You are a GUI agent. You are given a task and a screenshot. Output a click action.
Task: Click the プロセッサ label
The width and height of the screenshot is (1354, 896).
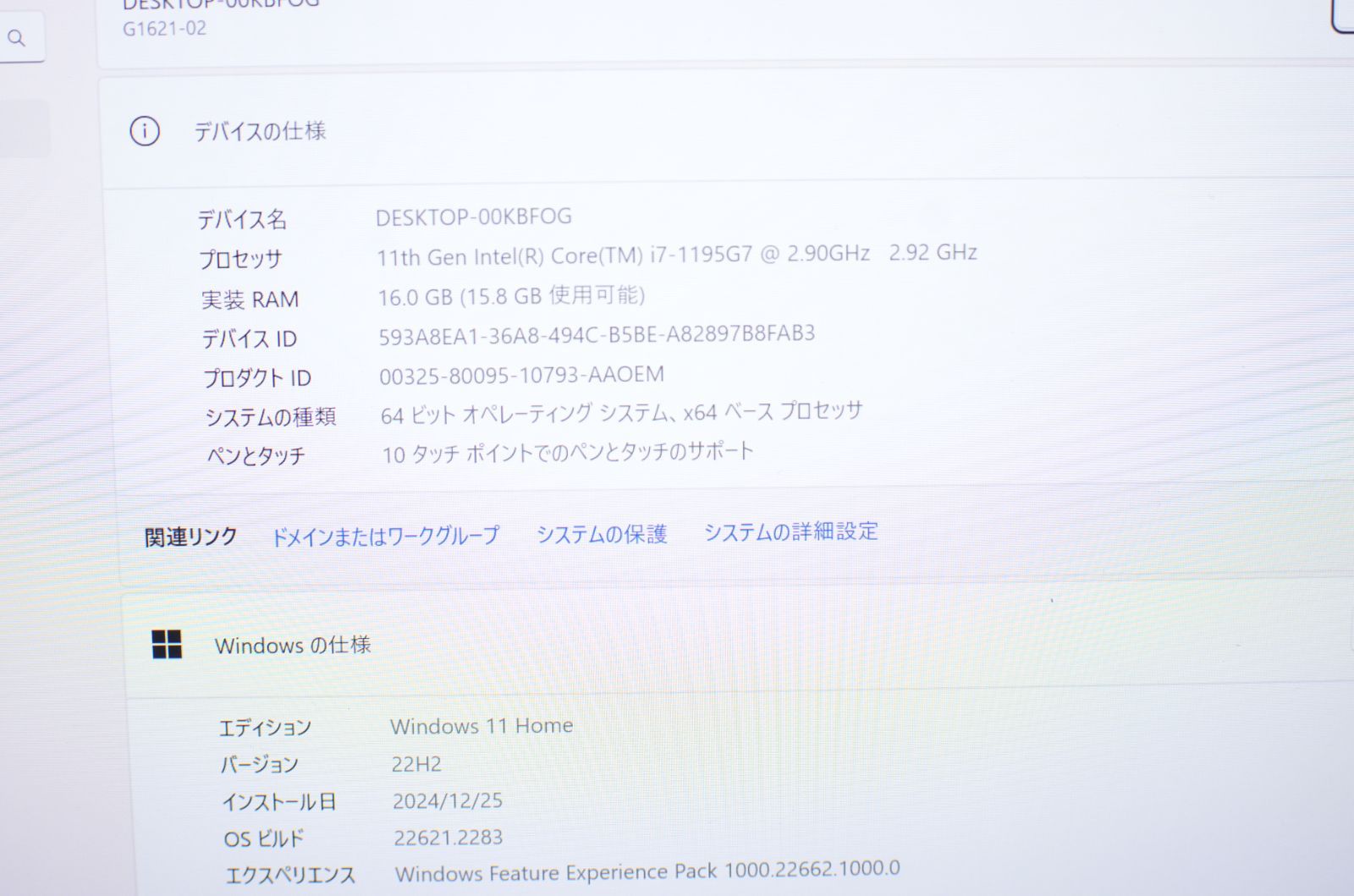(x=240, y=259)
